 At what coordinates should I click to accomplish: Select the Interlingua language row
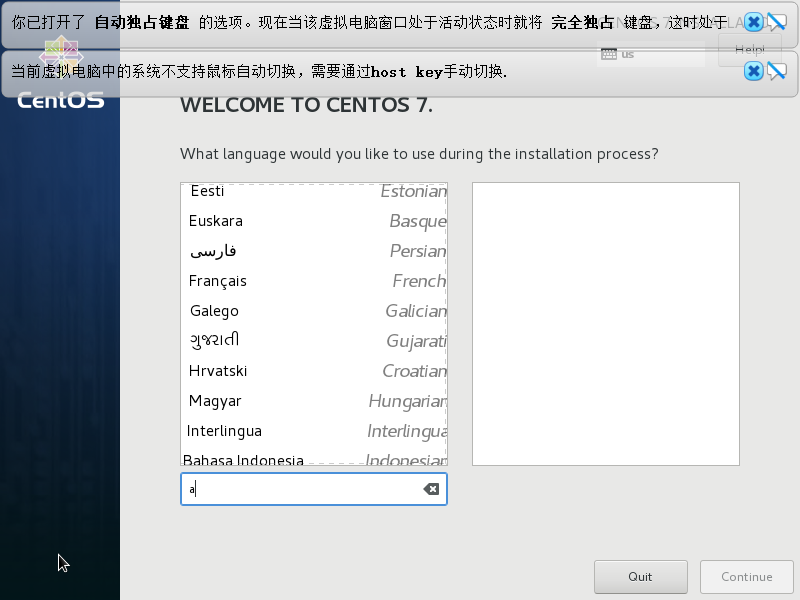coord(314,431)
